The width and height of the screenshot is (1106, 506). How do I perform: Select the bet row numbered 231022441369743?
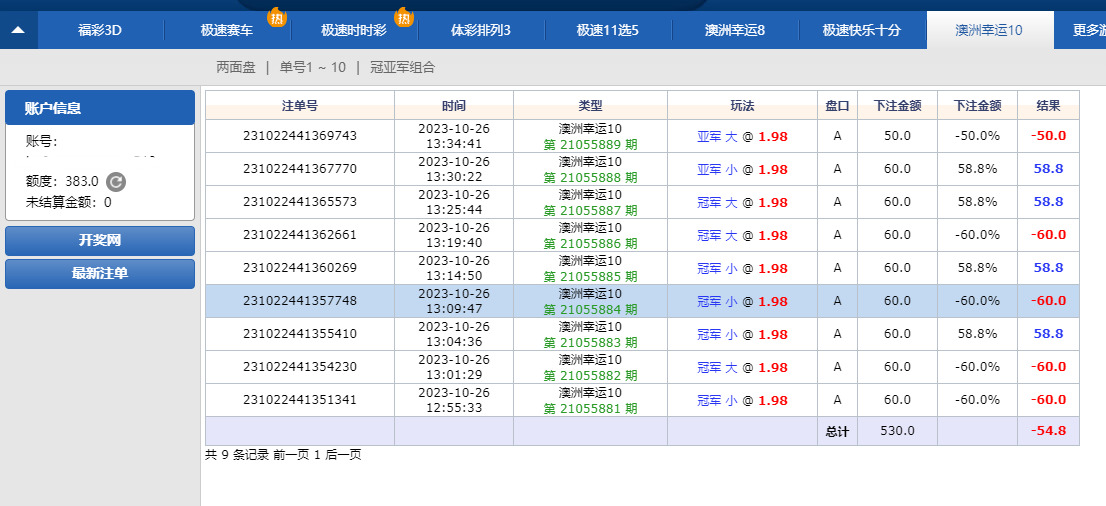(299, 136)
